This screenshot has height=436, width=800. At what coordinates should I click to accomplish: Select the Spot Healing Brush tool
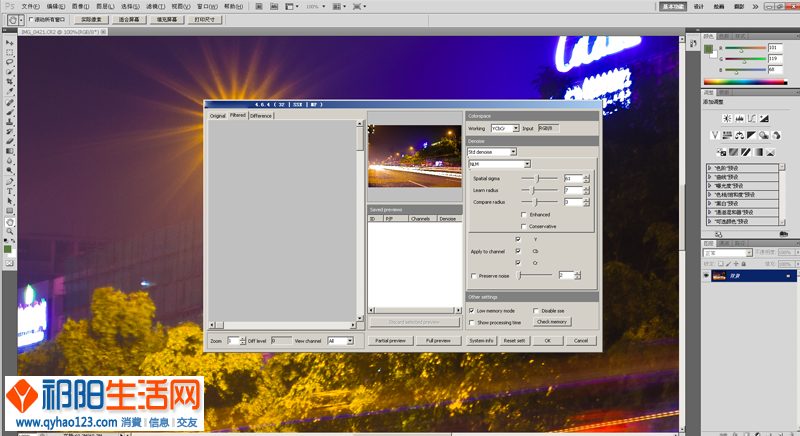tap(9, 102)
